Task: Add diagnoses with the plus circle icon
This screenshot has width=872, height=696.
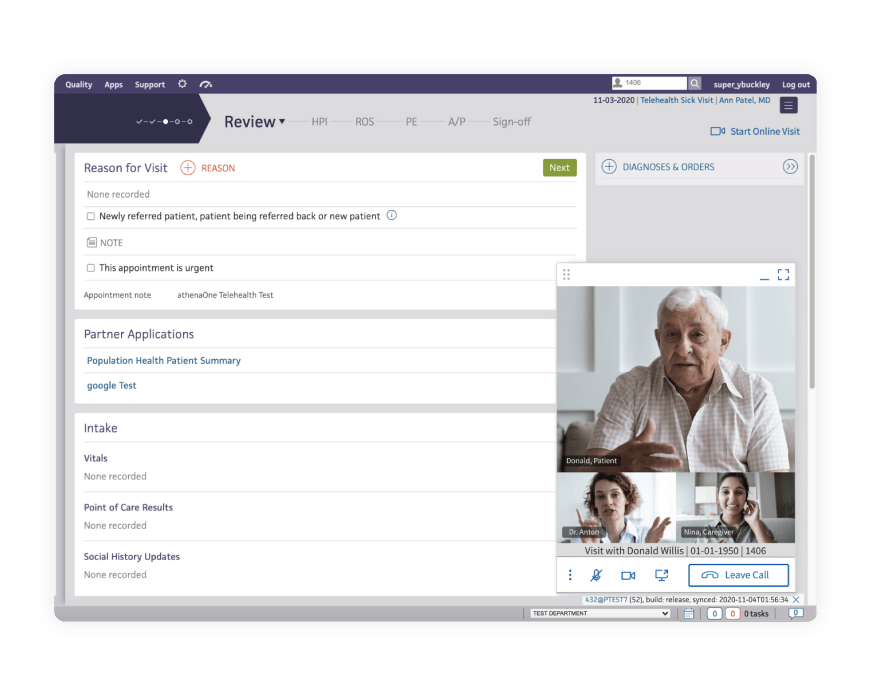Action: pos(609,167)
